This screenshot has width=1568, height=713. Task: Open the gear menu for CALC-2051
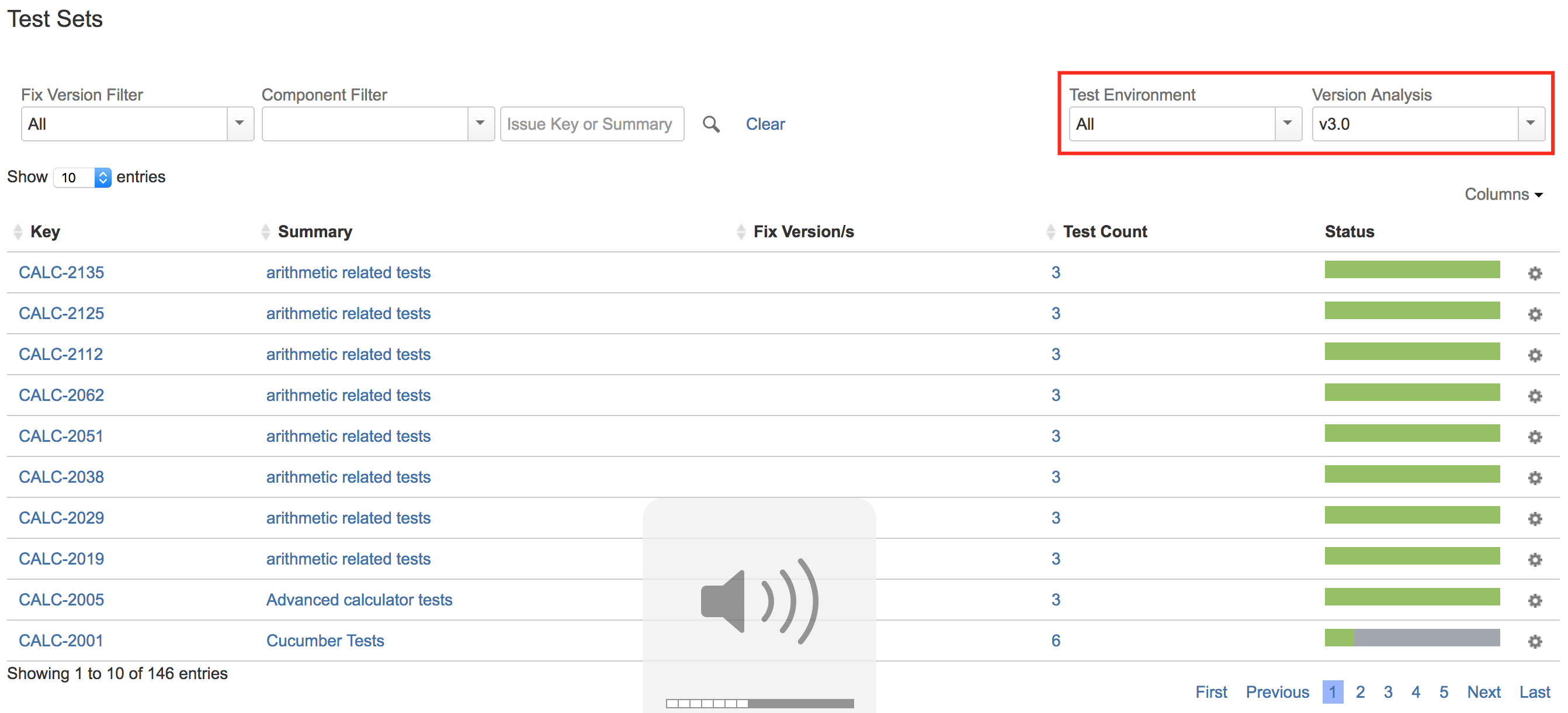coord(1535,437)
